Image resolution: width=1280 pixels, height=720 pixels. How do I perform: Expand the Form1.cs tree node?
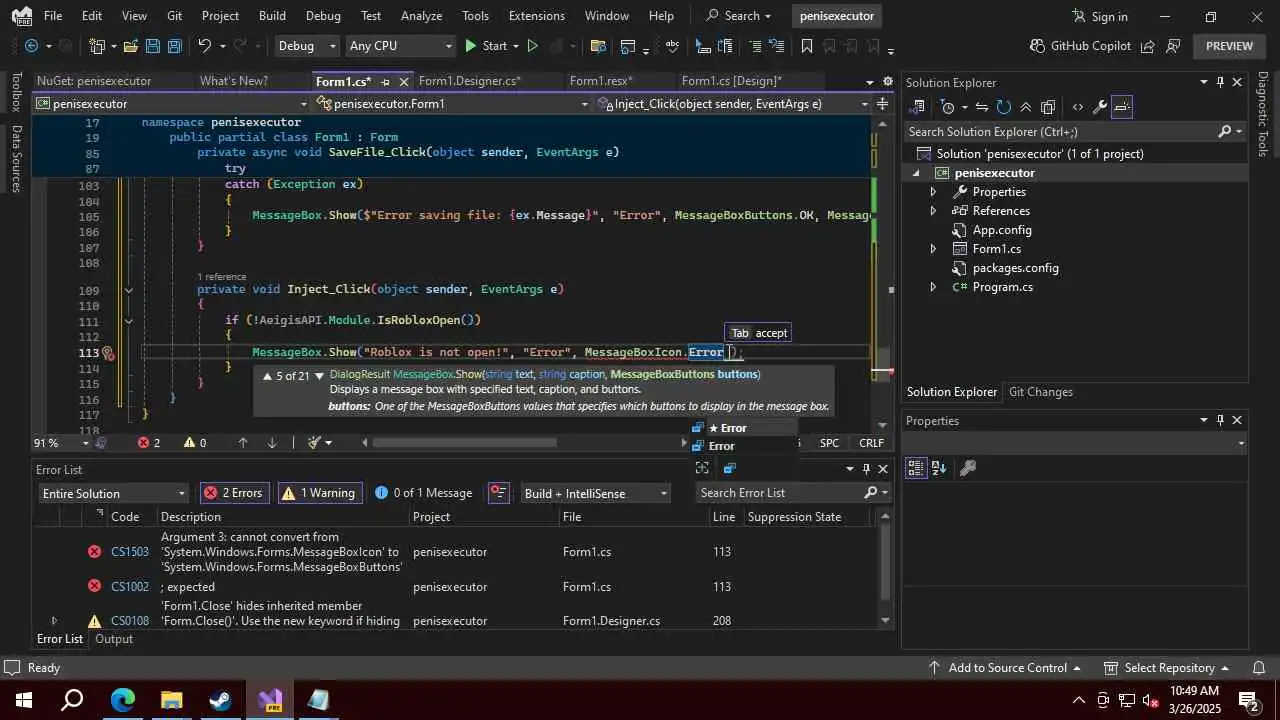[933, 249]
